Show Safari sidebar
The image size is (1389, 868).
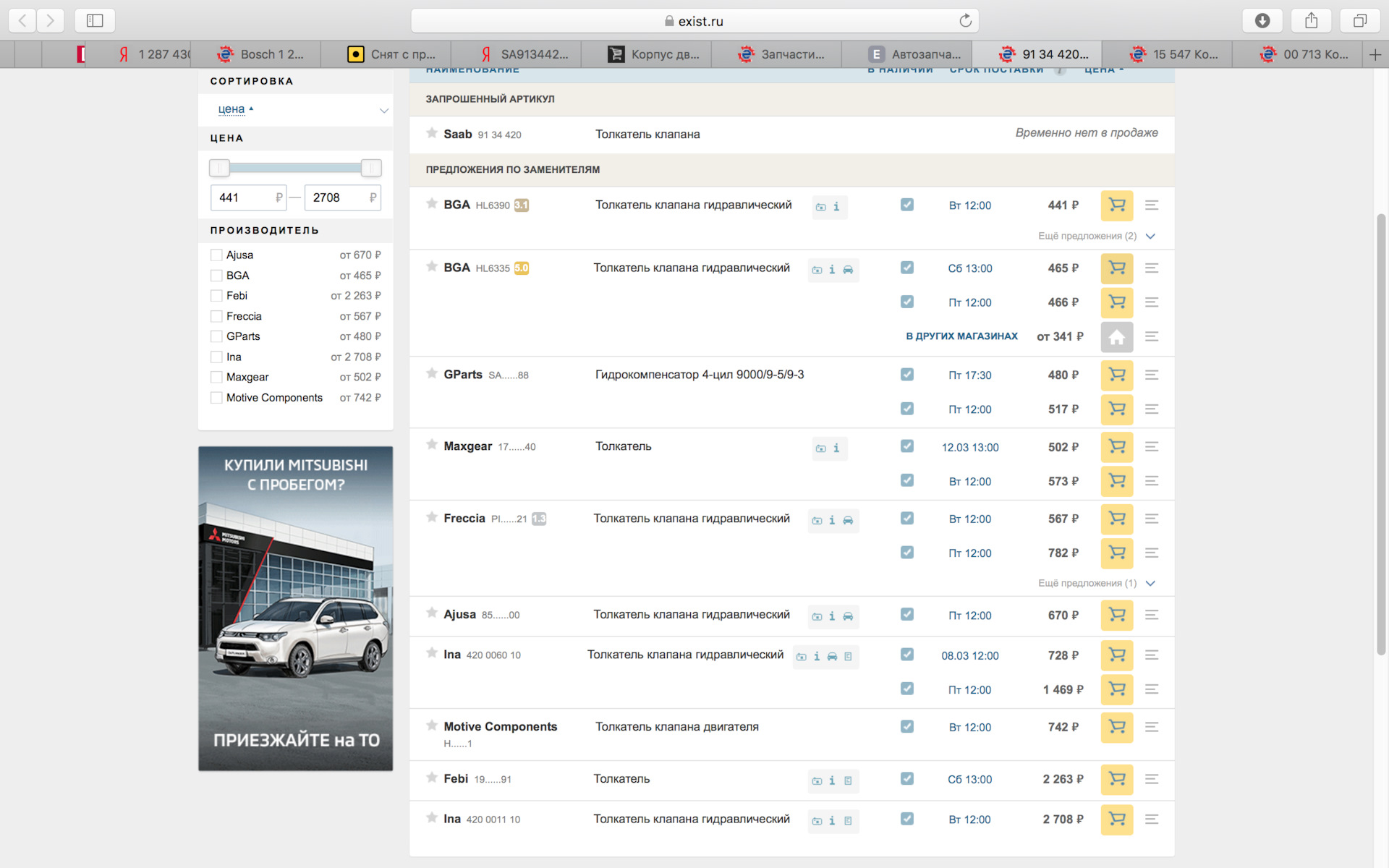pos(95,20)
